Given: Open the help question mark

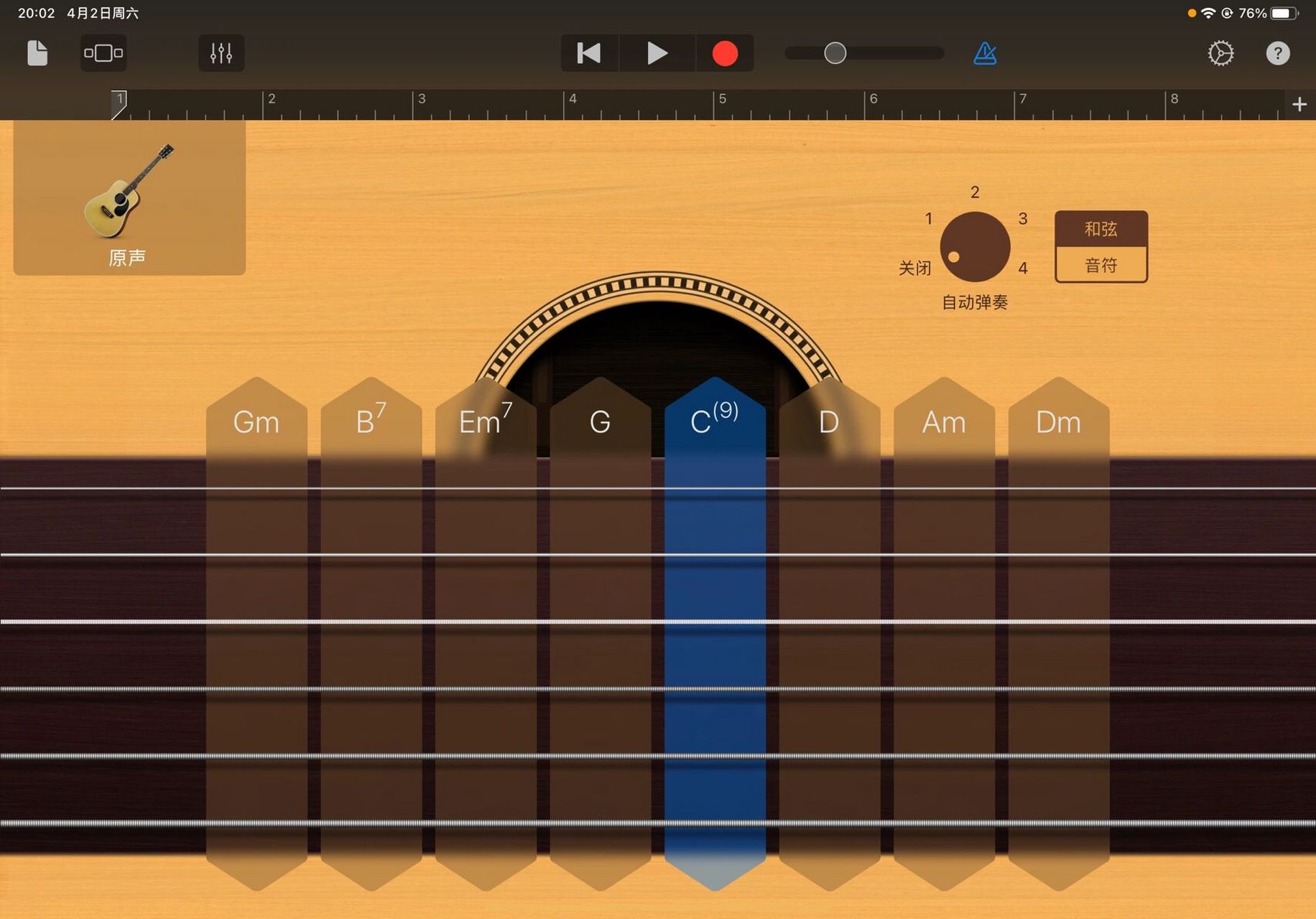Looking at the screenshot, I should coord(1277,53).
